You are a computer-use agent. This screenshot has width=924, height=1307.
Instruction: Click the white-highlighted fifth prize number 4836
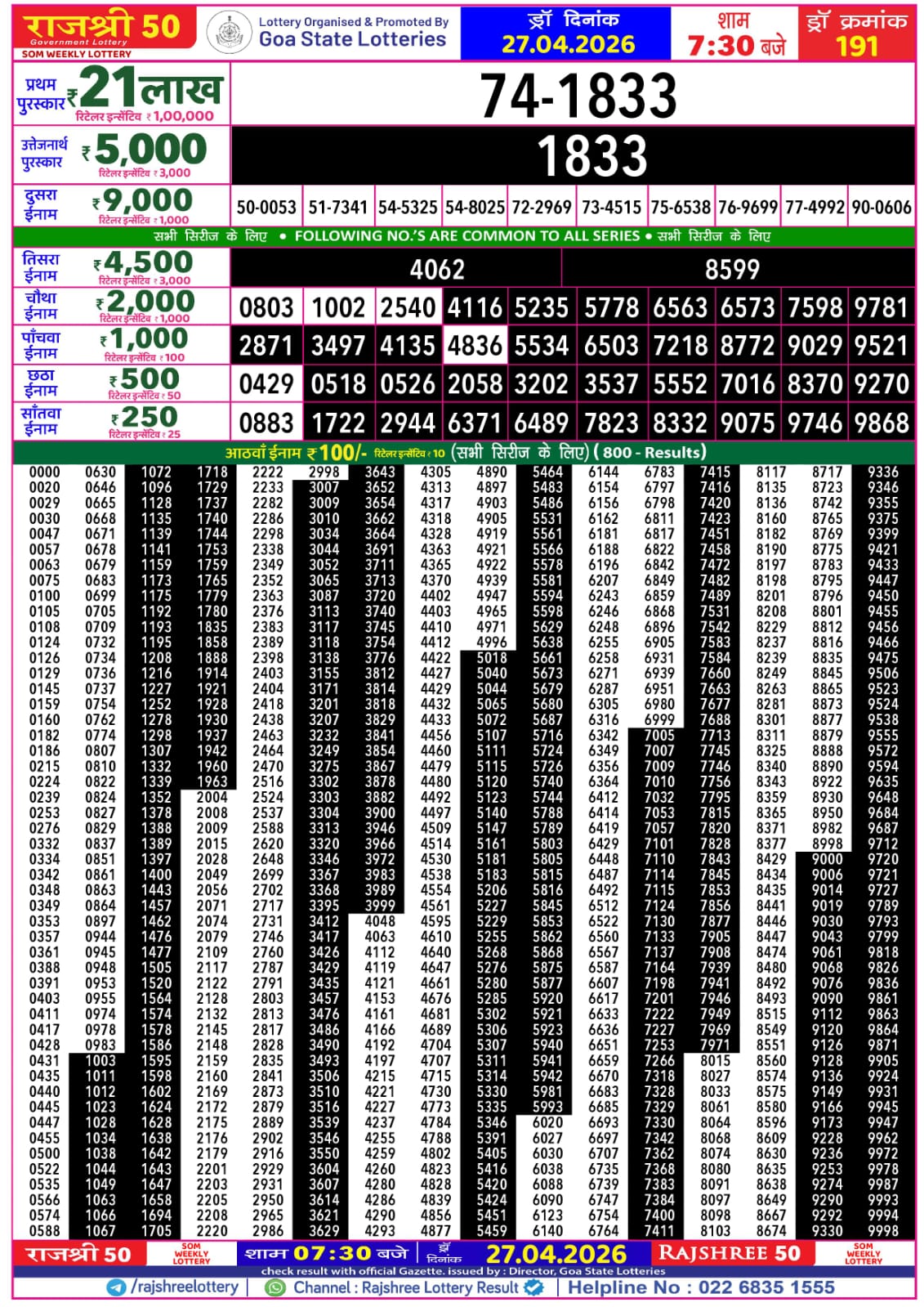tap(475, 346)
